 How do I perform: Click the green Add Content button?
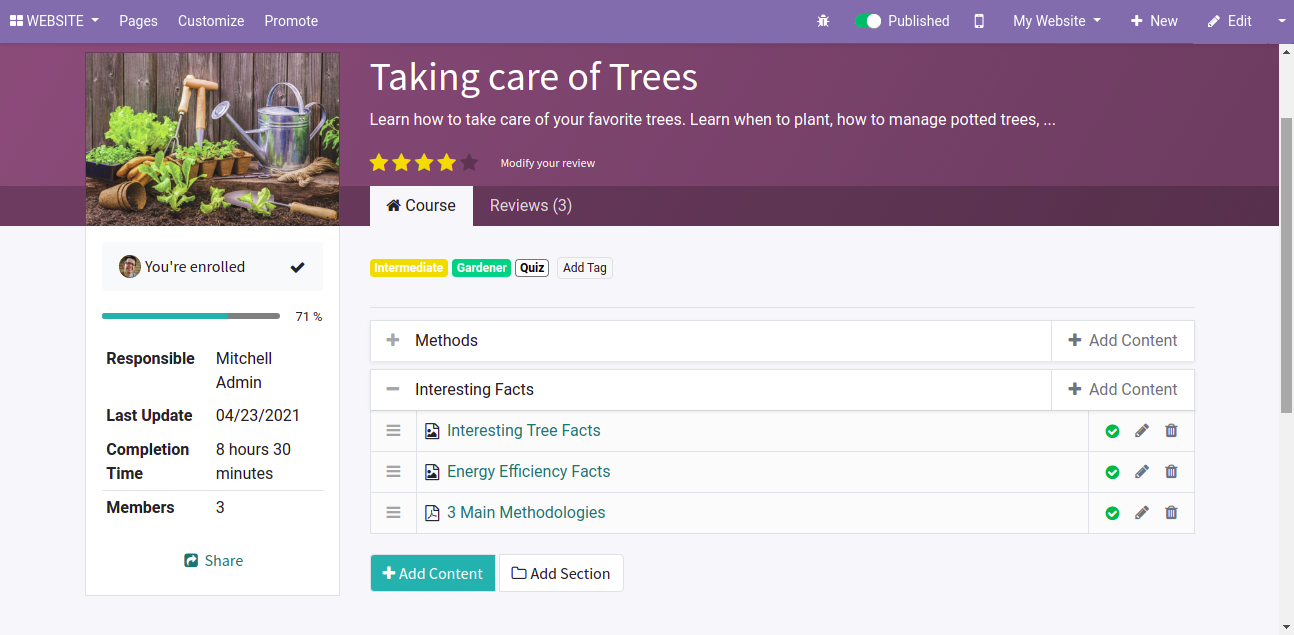432,573
